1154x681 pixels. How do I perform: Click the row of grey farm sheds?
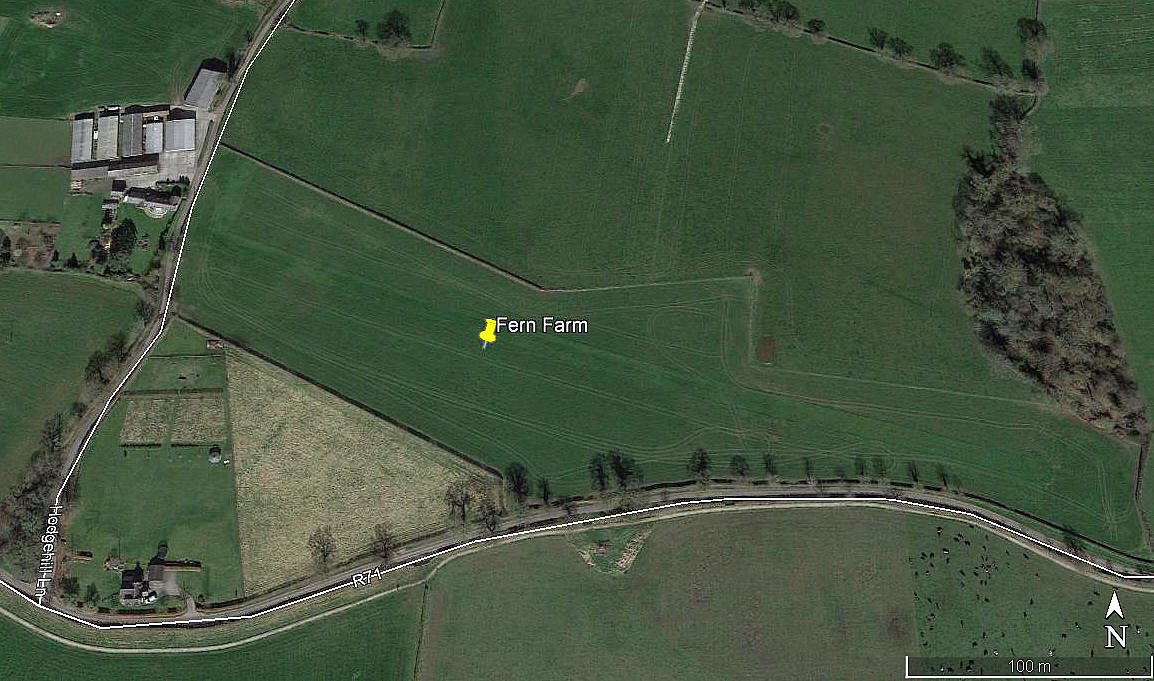[134, 135]
